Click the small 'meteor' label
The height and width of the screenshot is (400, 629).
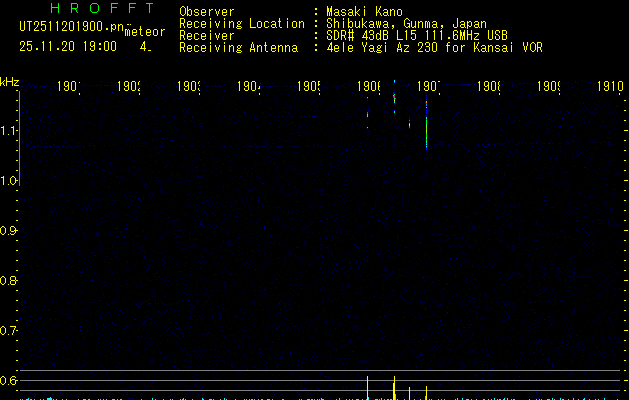click(145, 32)
